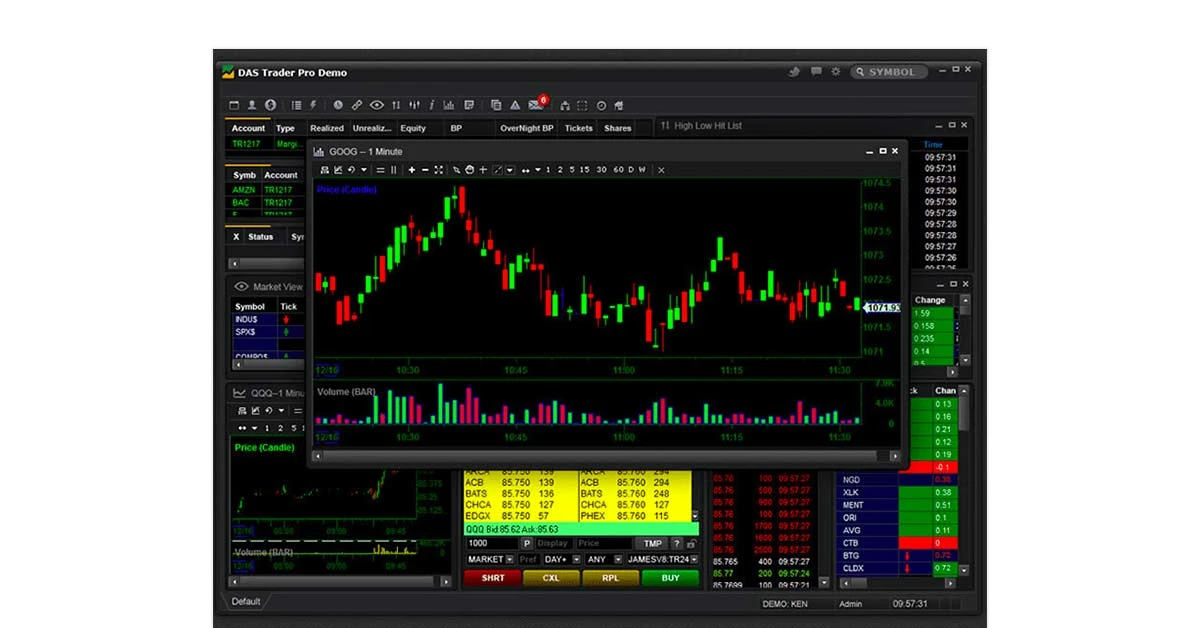The width and height of the screenshot is (1200, 628).
Task: Toggle the P position quantity button
Action: [x=527, y=543]
